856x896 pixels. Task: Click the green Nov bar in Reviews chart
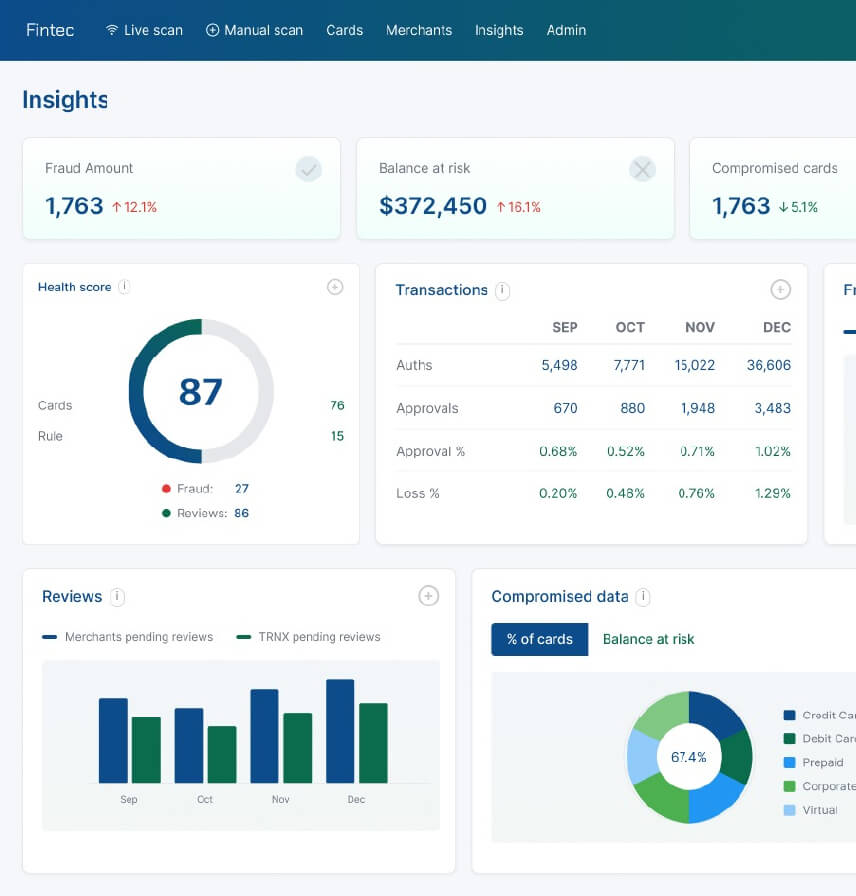[x=298, y=748]
